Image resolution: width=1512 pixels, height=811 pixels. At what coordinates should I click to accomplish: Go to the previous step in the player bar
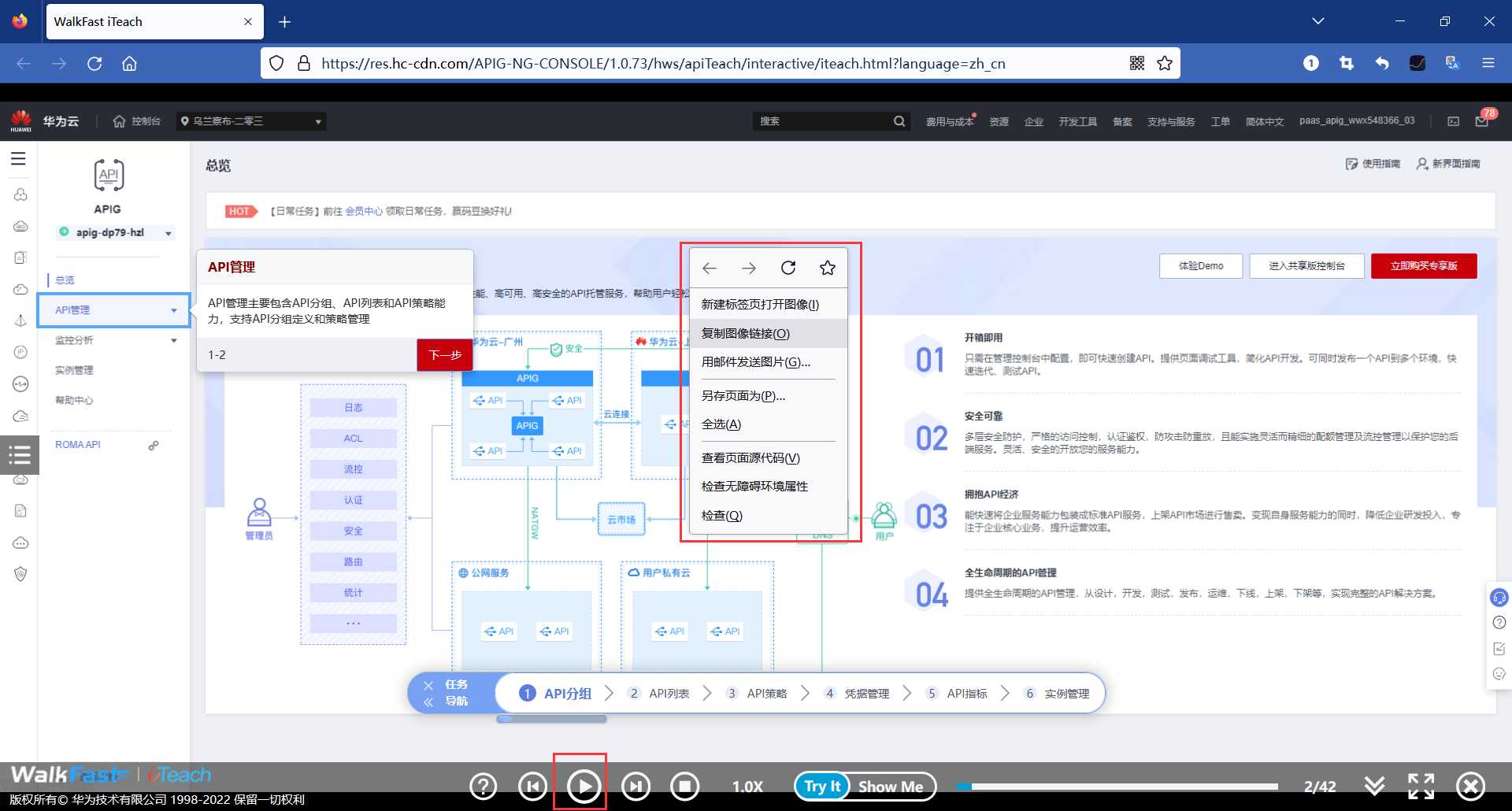coord(533,786)
